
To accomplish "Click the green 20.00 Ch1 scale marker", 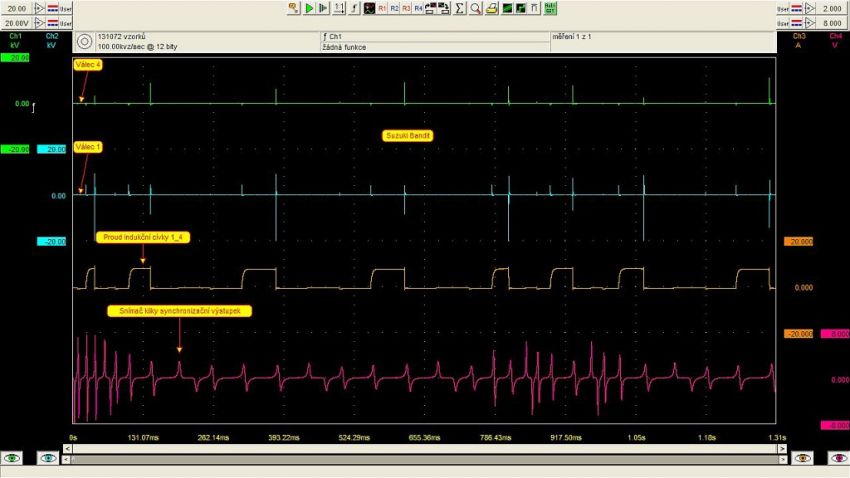I will coord(15,58).
